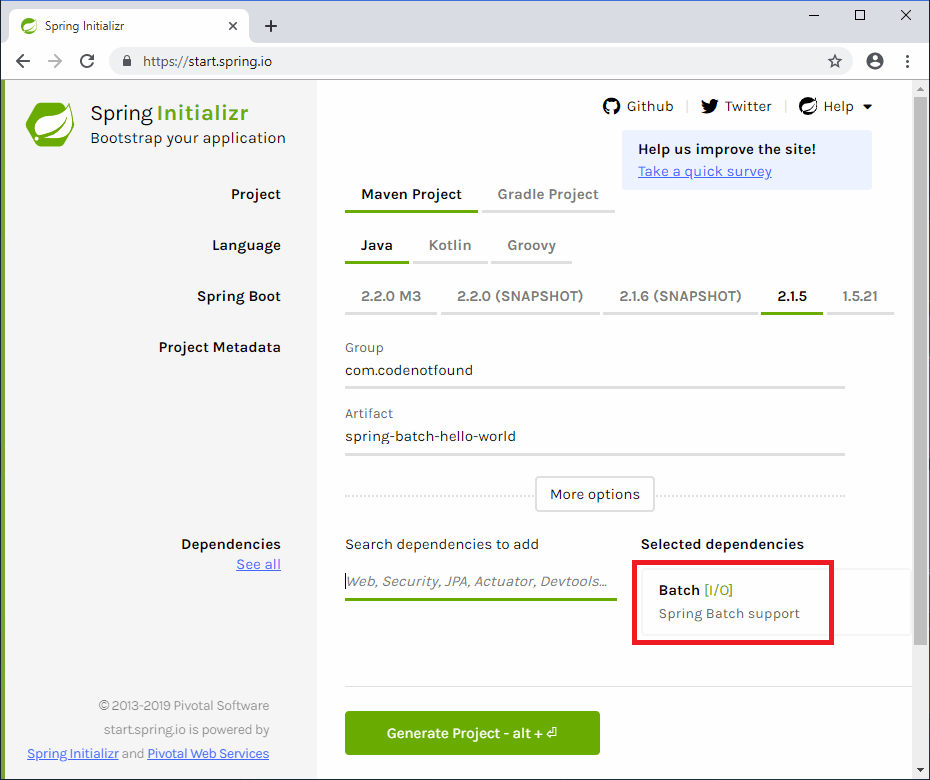Select the Groovy language tab
The image size is (930, 780).
pos(531,246)
